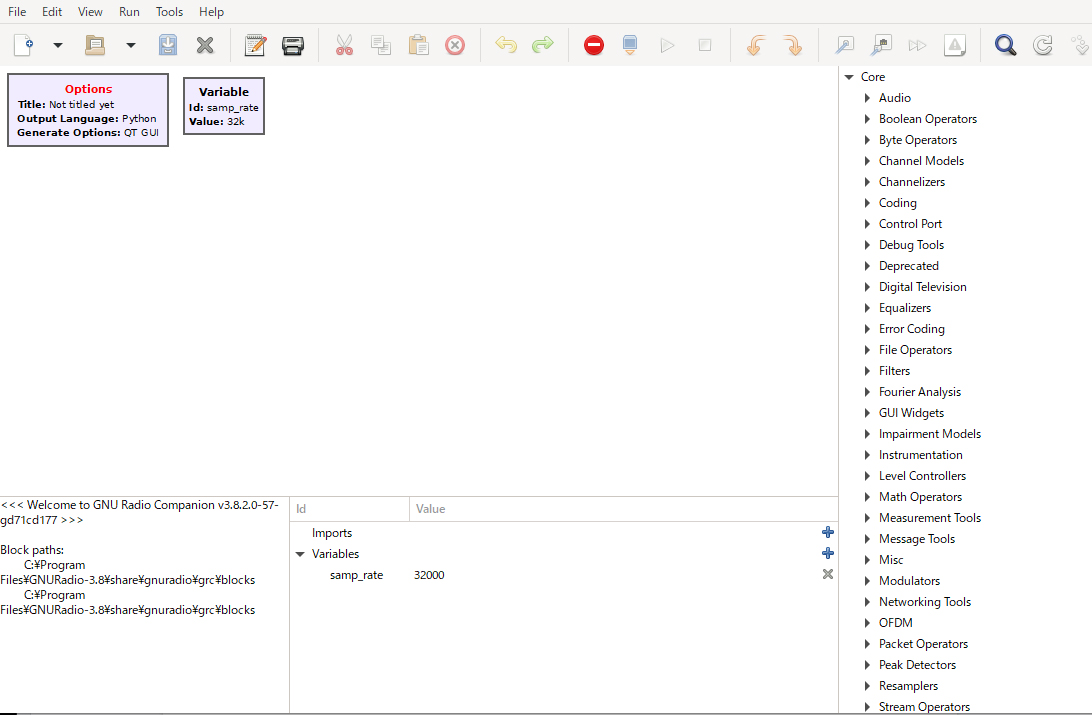This screenshot has height=715, width=1092.
Task: Find blocks with magnifier search icon
Action: click(x=1006, y=45)
